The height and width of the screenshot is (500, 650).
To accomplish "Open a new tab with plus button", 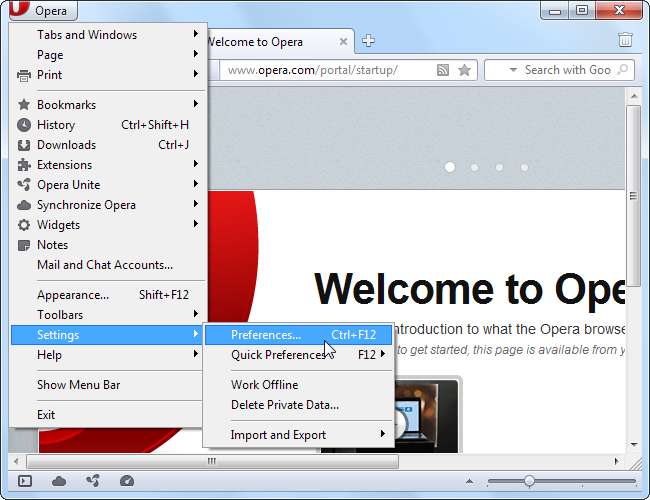I will (x=368, y=41).
